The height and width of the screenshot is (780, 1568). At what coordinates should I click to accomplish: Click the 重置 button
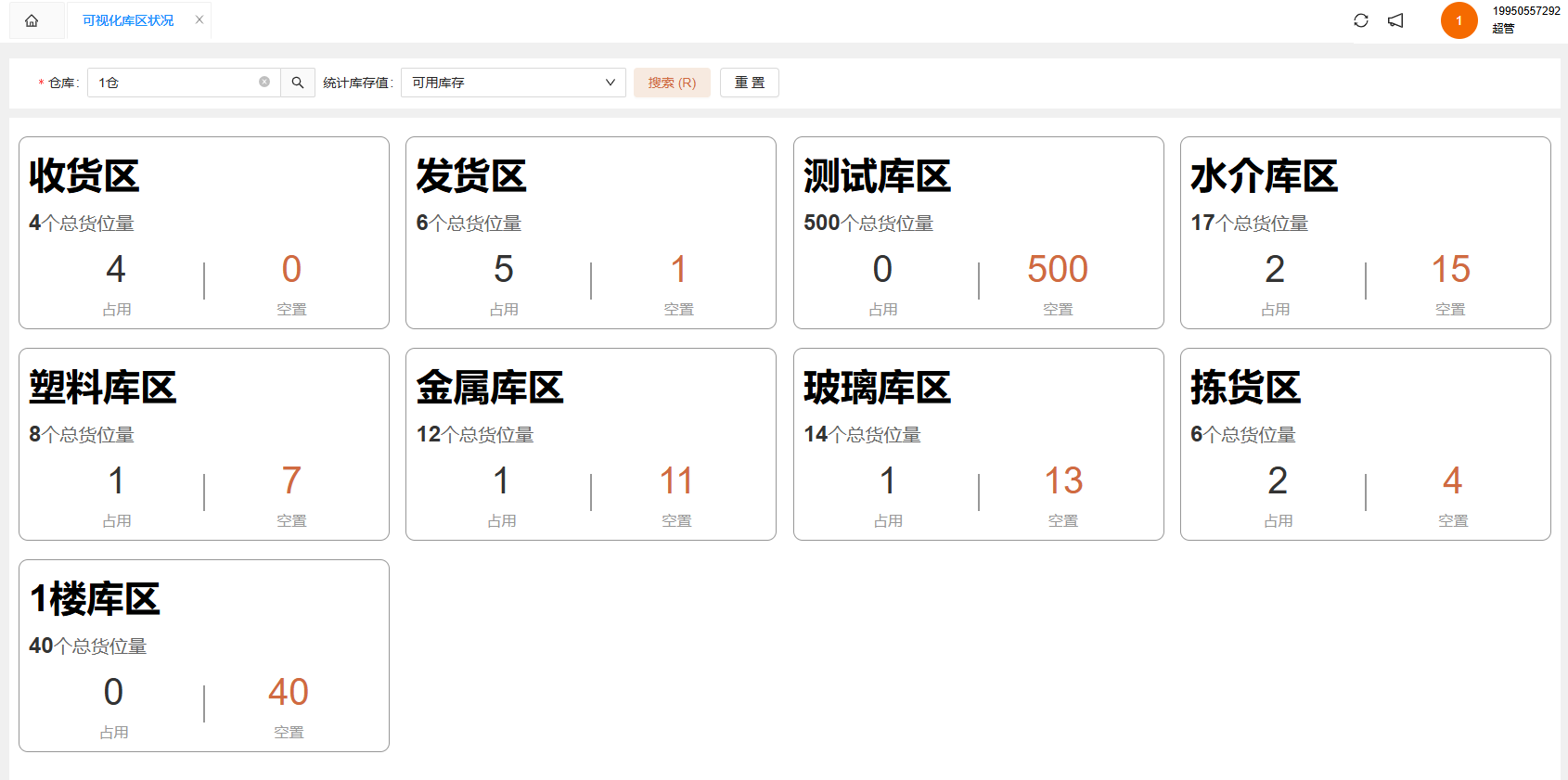coord(750,83)
